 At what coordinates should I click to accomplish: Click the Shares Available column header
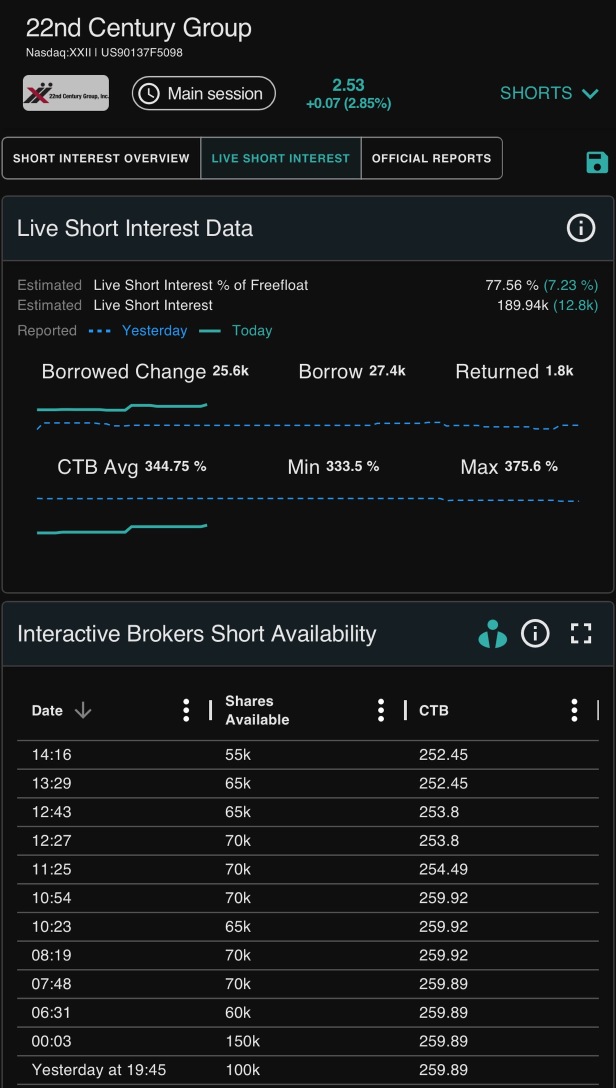[257, 711]
